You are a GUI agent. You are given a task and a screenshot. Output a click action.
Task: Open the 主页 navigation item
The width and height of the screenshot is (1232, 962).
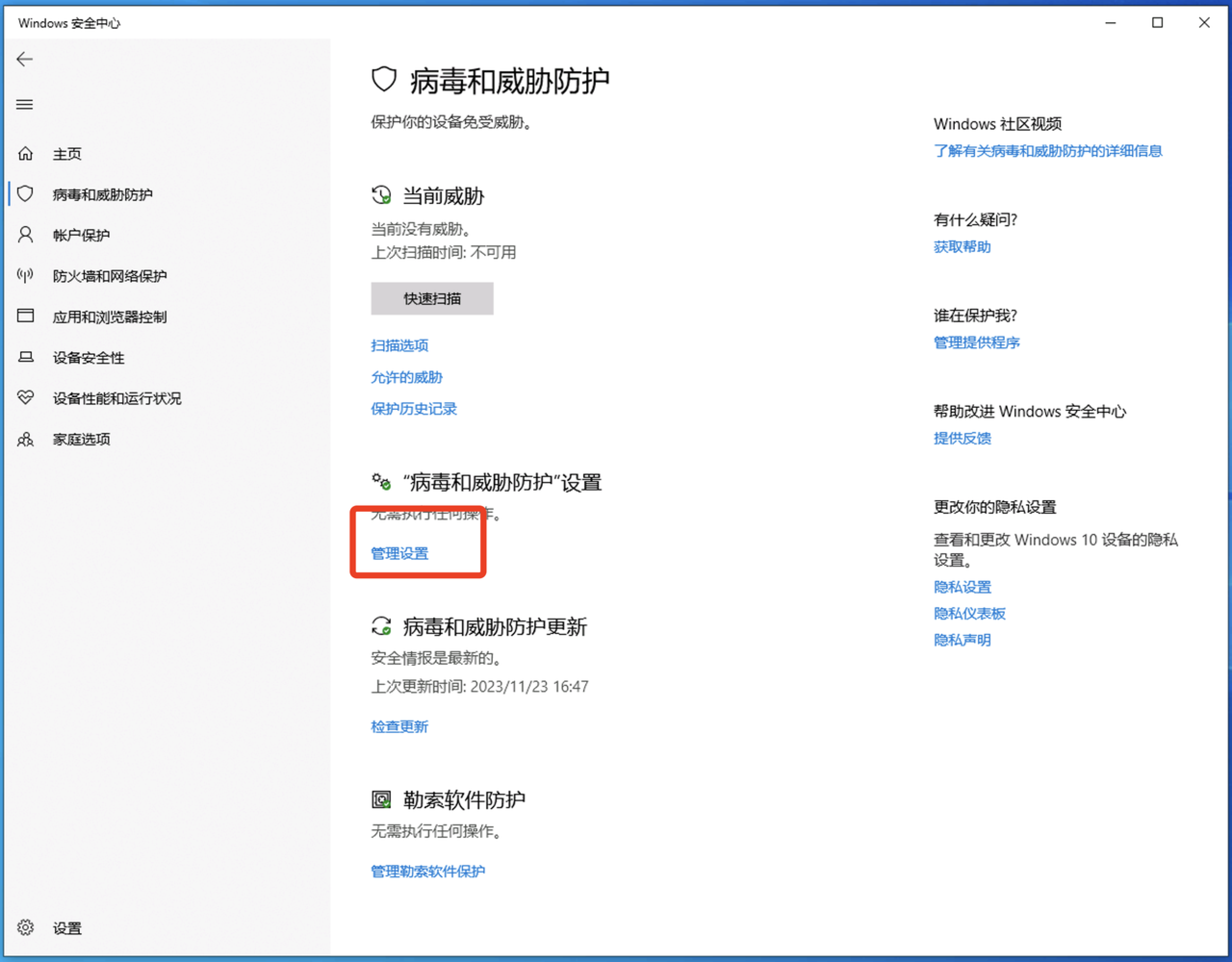67,154
